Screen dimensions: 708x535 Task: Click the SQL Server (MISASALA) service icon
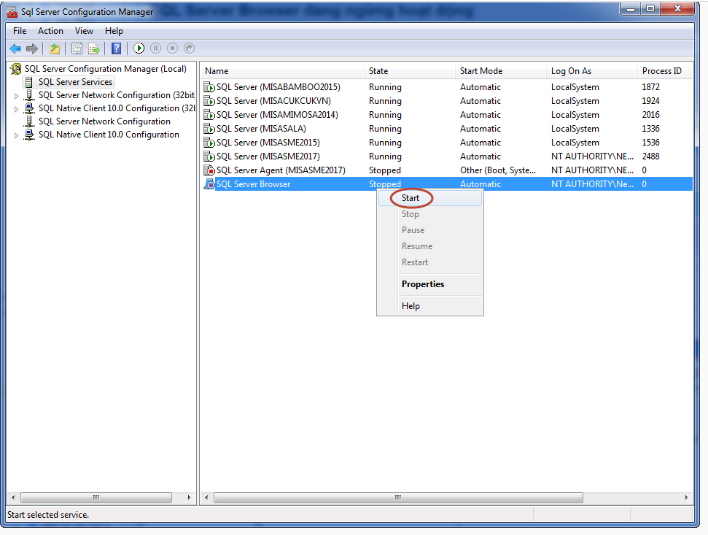pos(209,129)
